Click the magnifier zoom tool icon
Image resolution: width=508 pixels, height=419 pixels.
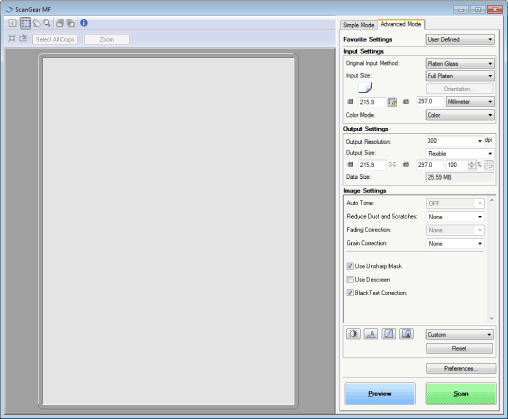pos(47,23)
